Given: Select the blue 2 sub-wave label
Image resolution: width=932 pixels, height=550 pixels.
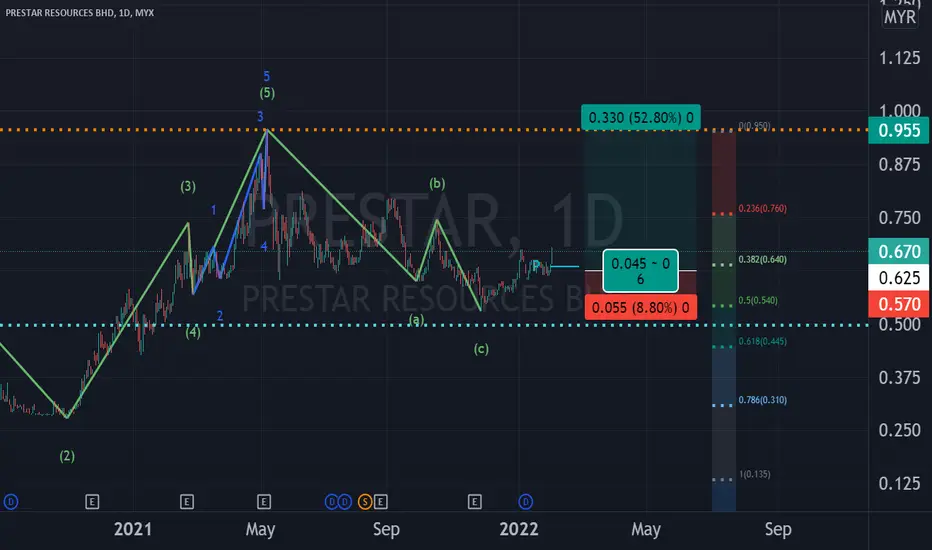Looking at the screenshot, I should pos(220,316).
